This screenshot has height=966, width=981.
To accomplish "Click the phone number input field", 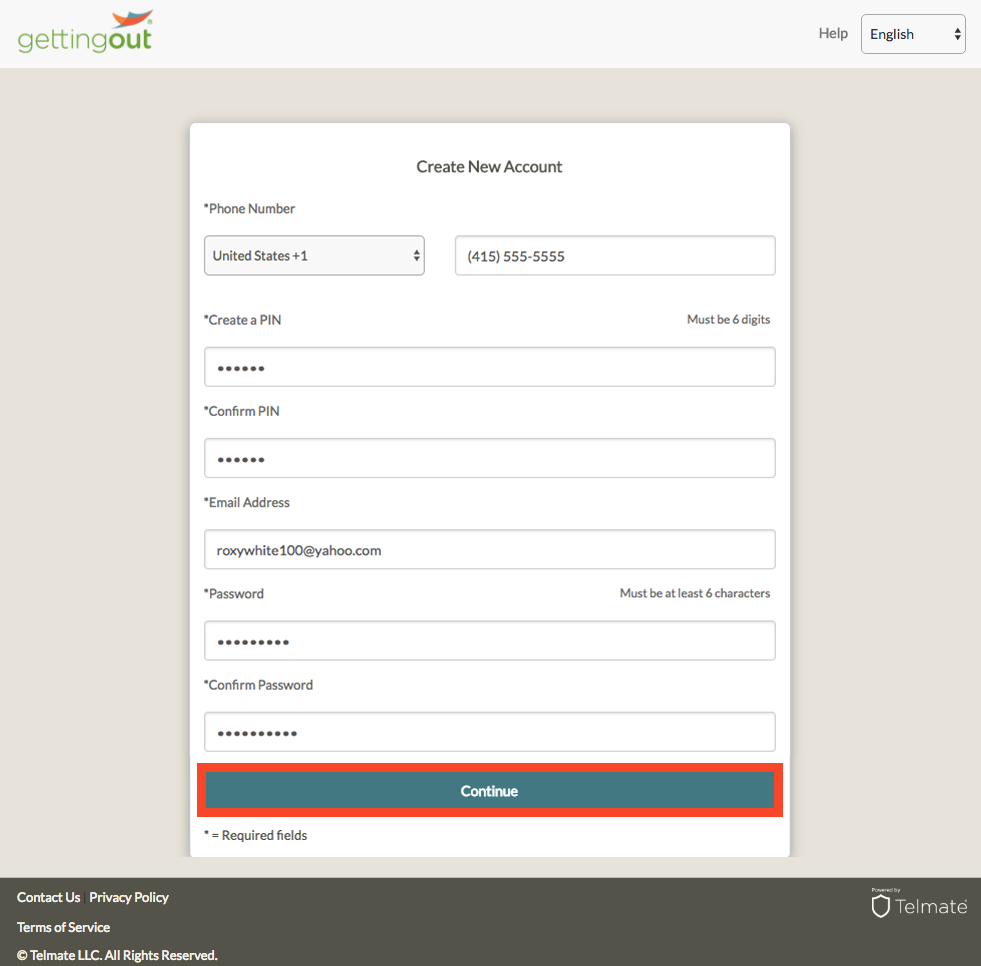I will (x=615, y=255).
